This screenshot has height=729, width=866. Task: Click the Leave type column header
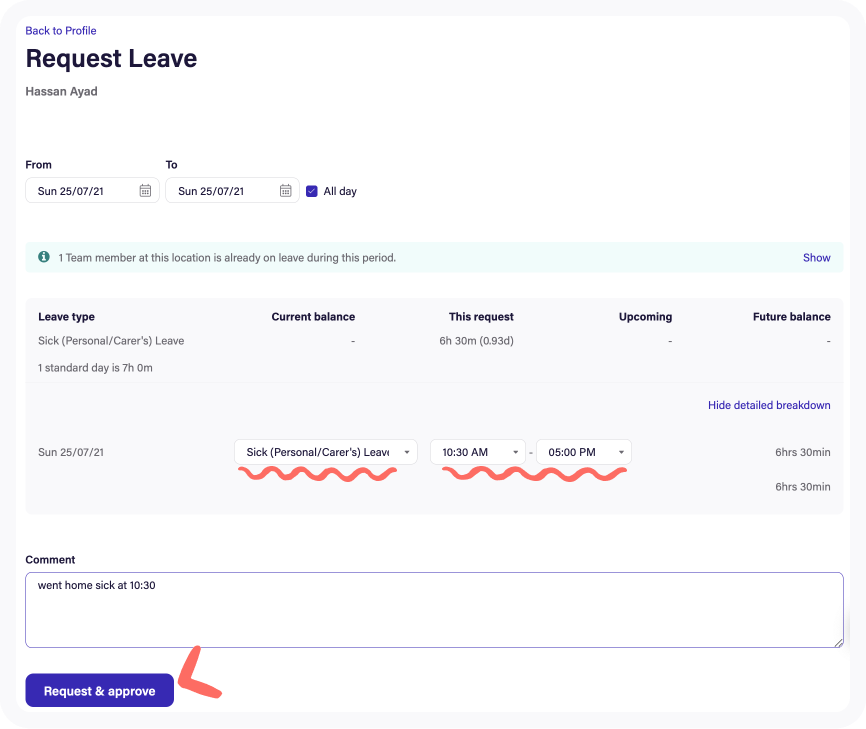[66, 317]
